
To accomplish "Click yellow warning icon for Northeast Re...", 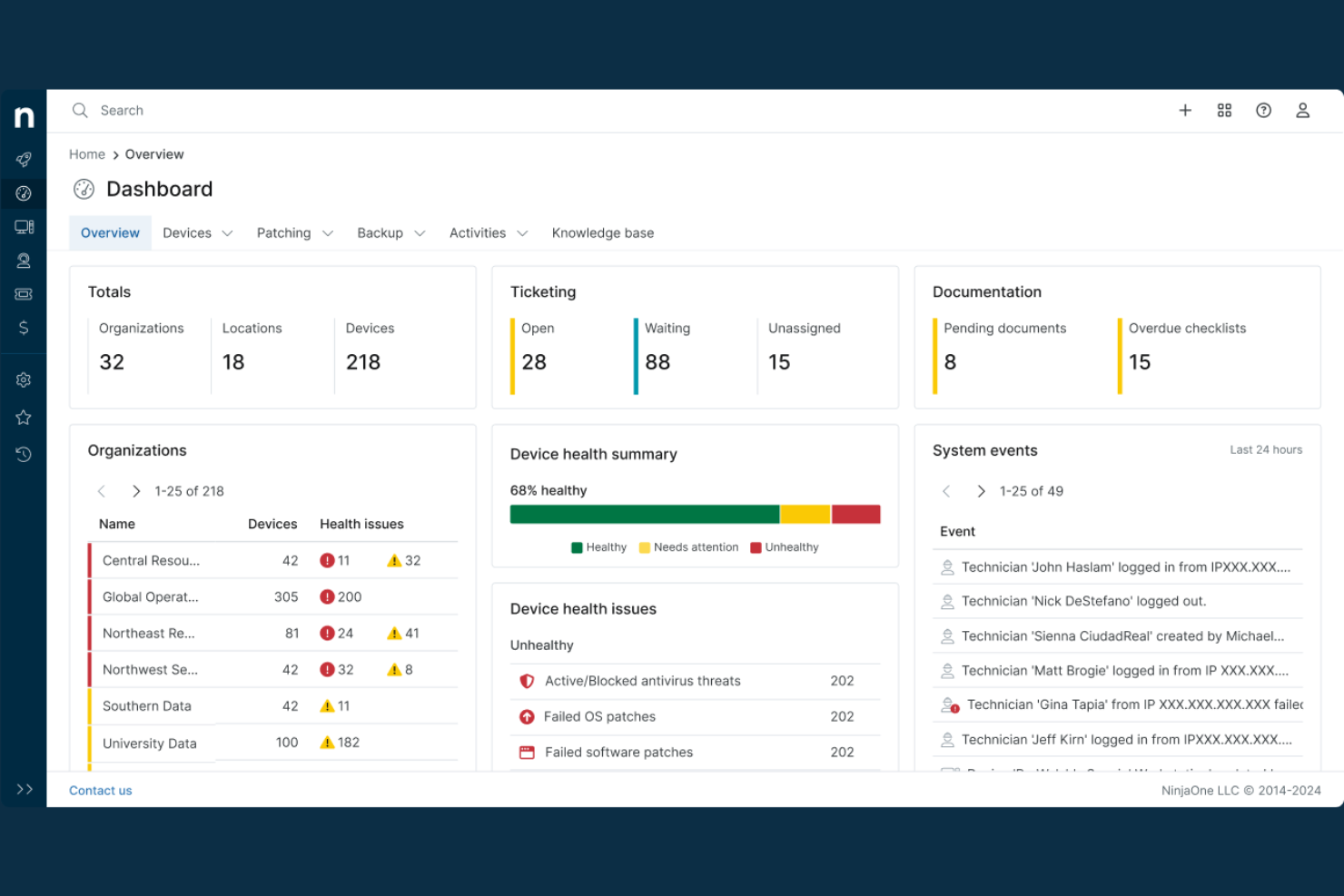I will [x=394, y=633].
